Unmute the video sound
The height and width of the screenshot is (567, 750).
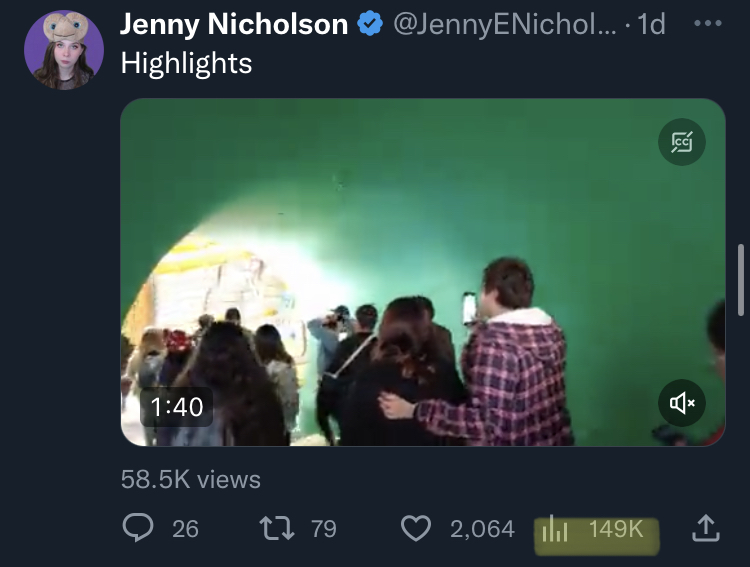(x=682, y=403)
